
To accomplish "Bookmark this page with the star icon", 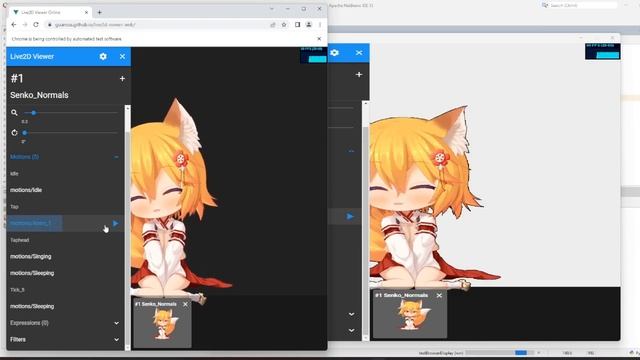I will coord(284,25).
